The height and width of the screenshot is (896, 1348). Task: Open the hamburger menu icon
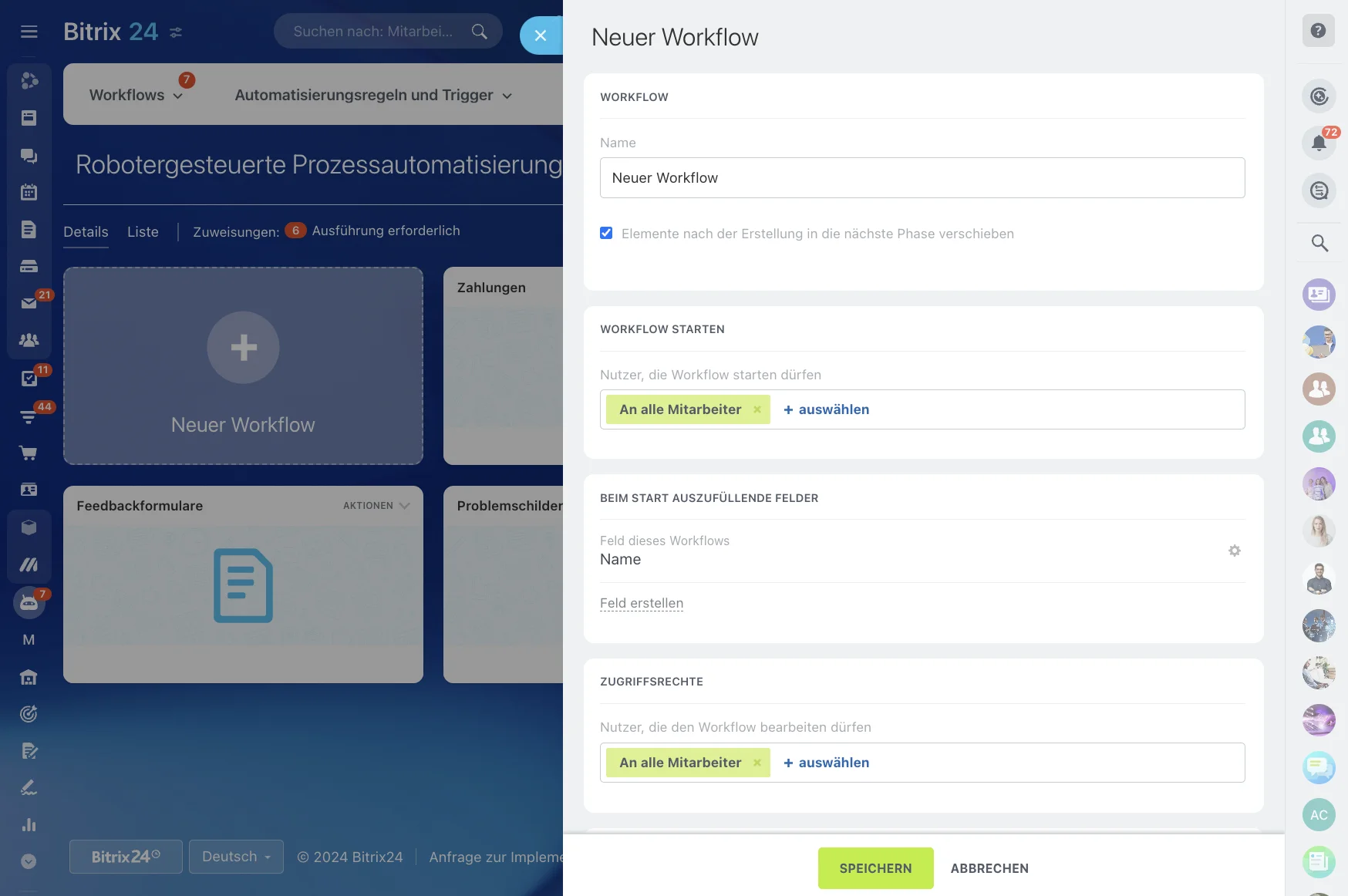(x=29, y=32)
